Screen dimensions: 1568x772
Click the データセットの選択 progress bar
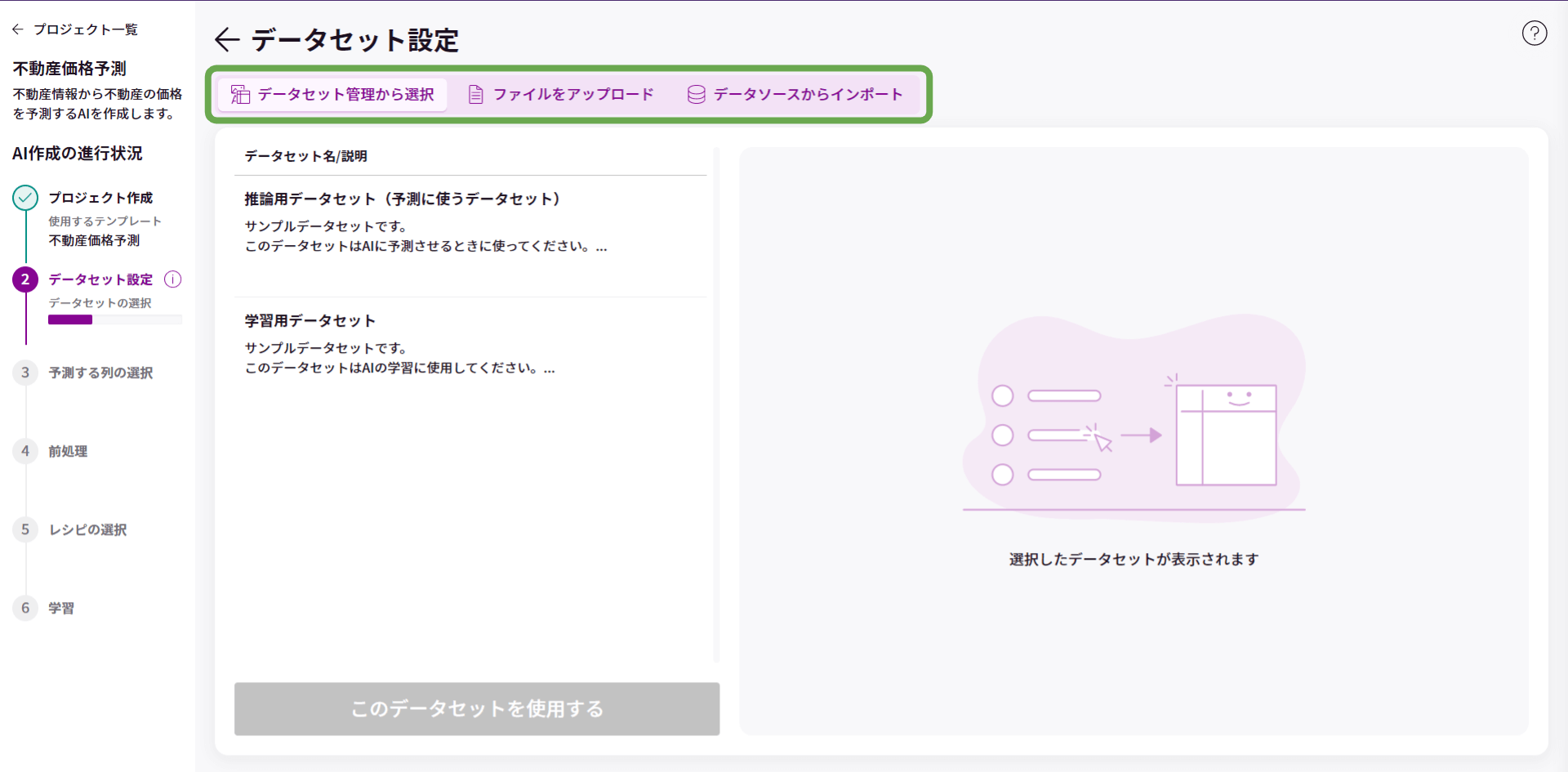coord(115,320)
